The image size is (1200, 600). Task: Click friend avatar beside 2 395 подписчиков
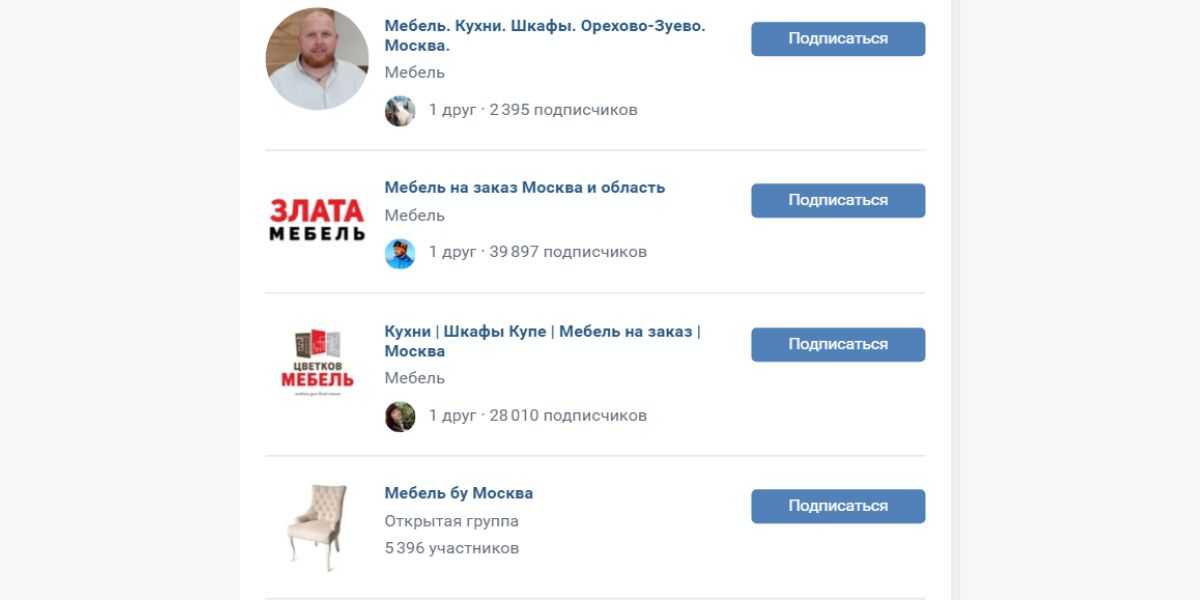(400, 110)
